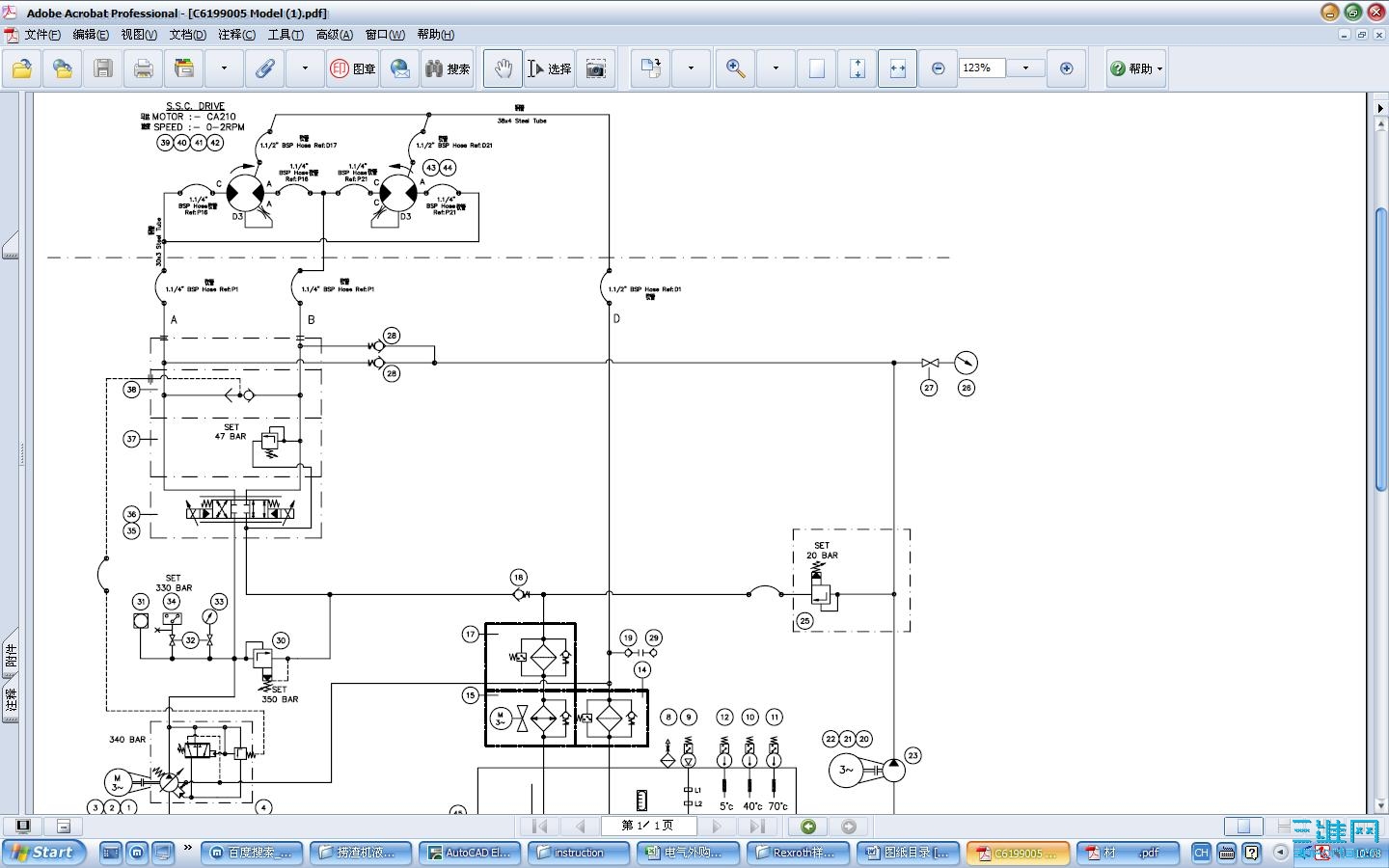Switch to single page layout button
This screenshot has height=868, width=1389.
click(x=1243, y=827)
